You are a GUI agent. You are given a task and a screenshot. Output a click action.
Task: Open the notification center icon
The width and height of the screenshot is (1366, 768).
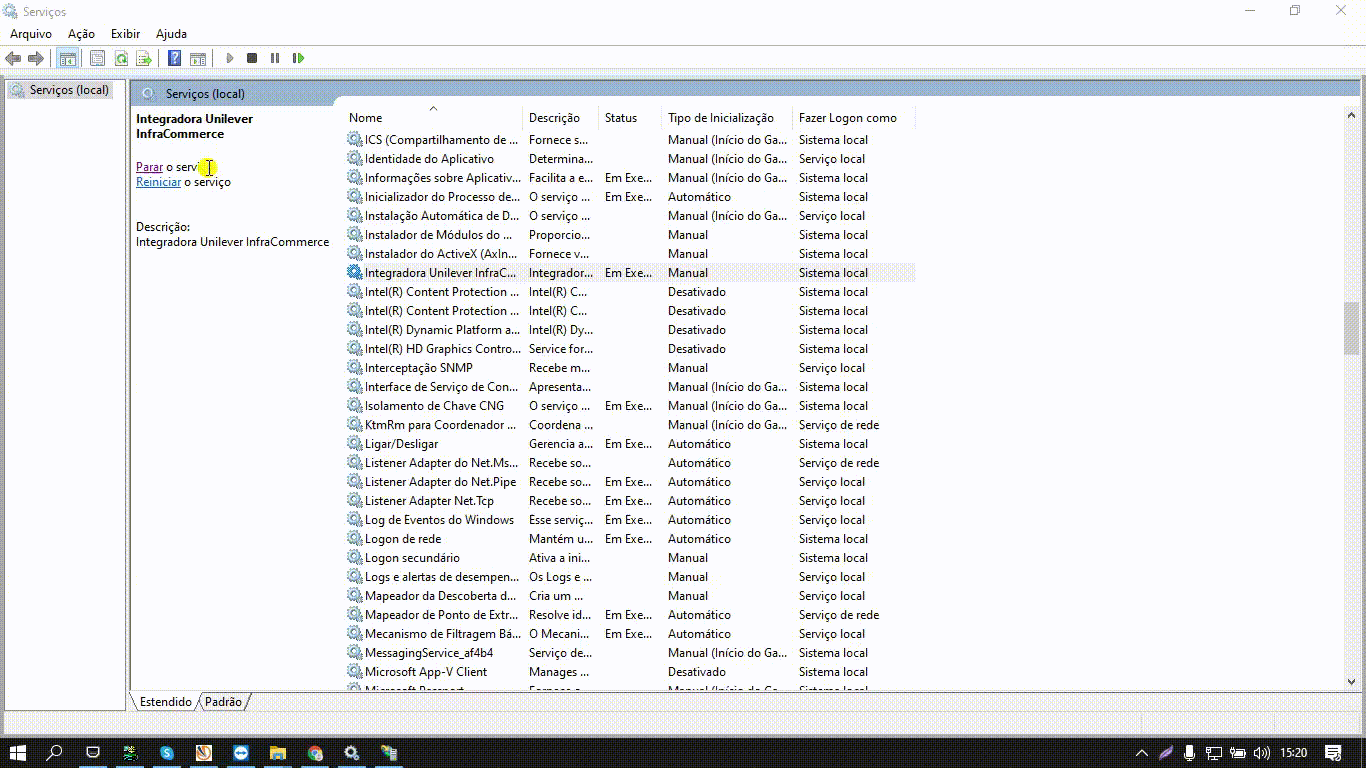(x=1333, y=753)
